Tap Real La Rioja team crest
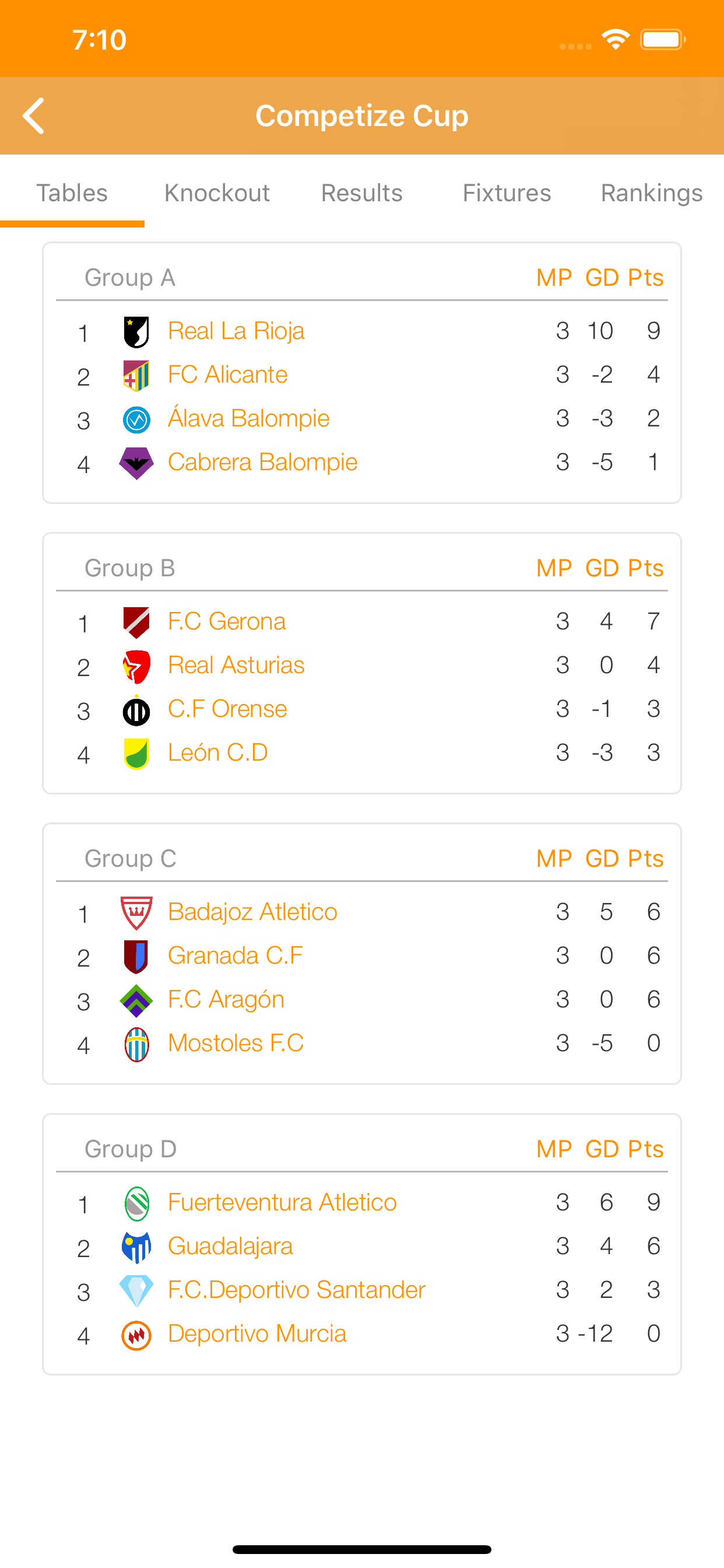Image resolution: width=724 pixels, height=1568 pixels. click(x=136, y=332)
